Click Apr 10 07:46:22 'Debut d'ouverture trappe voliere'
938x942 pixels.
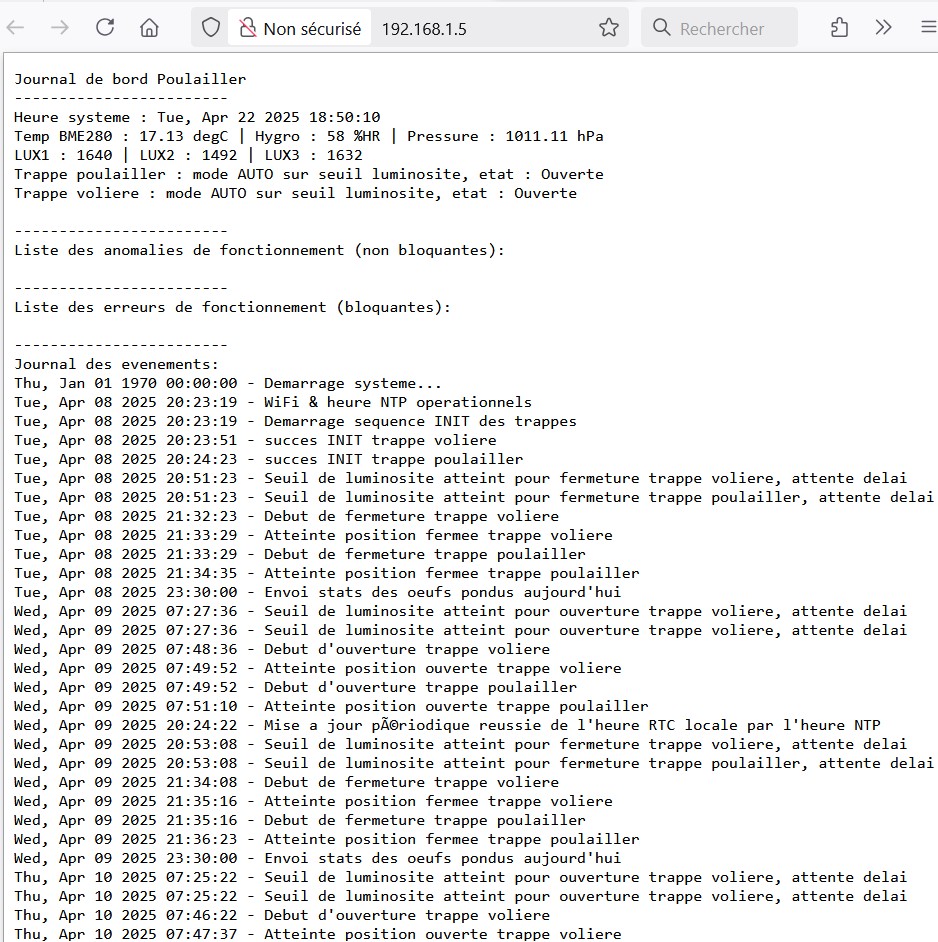tap(282, 916)
